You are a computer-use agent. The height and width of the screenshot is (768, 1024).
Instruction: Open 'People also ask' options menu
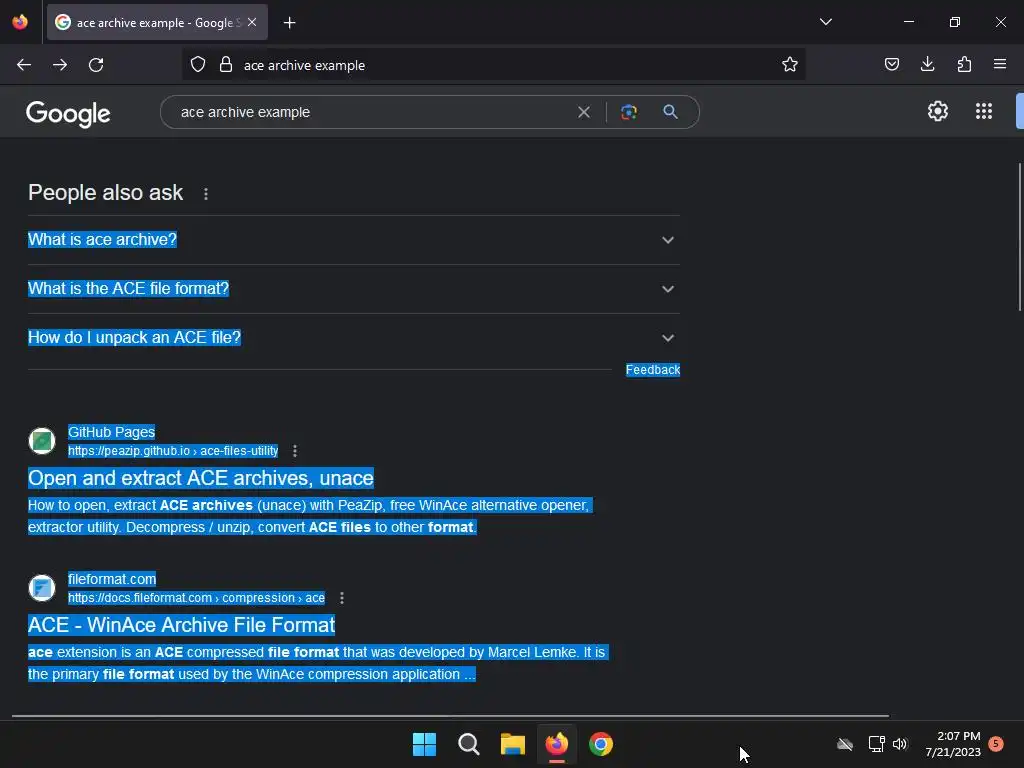(206, 194)
